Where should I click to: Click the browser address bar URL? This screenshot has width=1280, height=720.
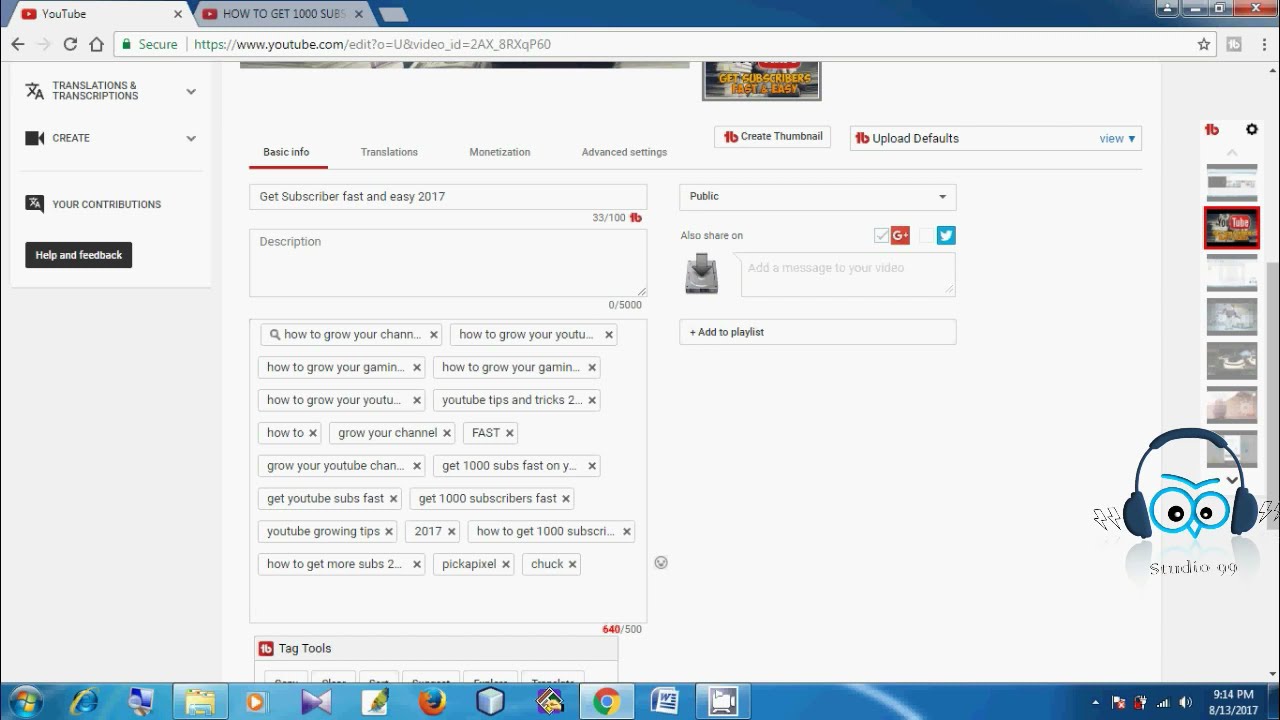372,44
